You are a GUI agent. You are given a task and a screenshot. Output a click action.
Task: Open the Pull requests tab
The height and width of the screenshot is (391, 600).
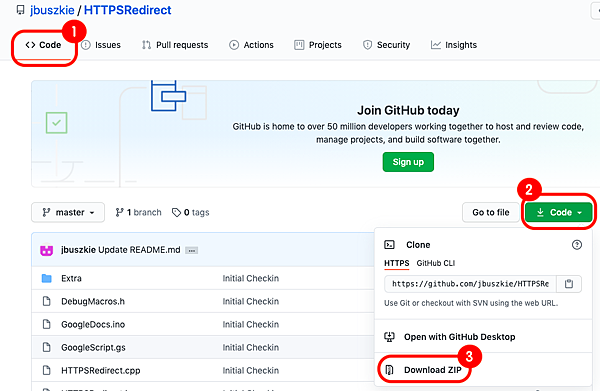(175, 45)
